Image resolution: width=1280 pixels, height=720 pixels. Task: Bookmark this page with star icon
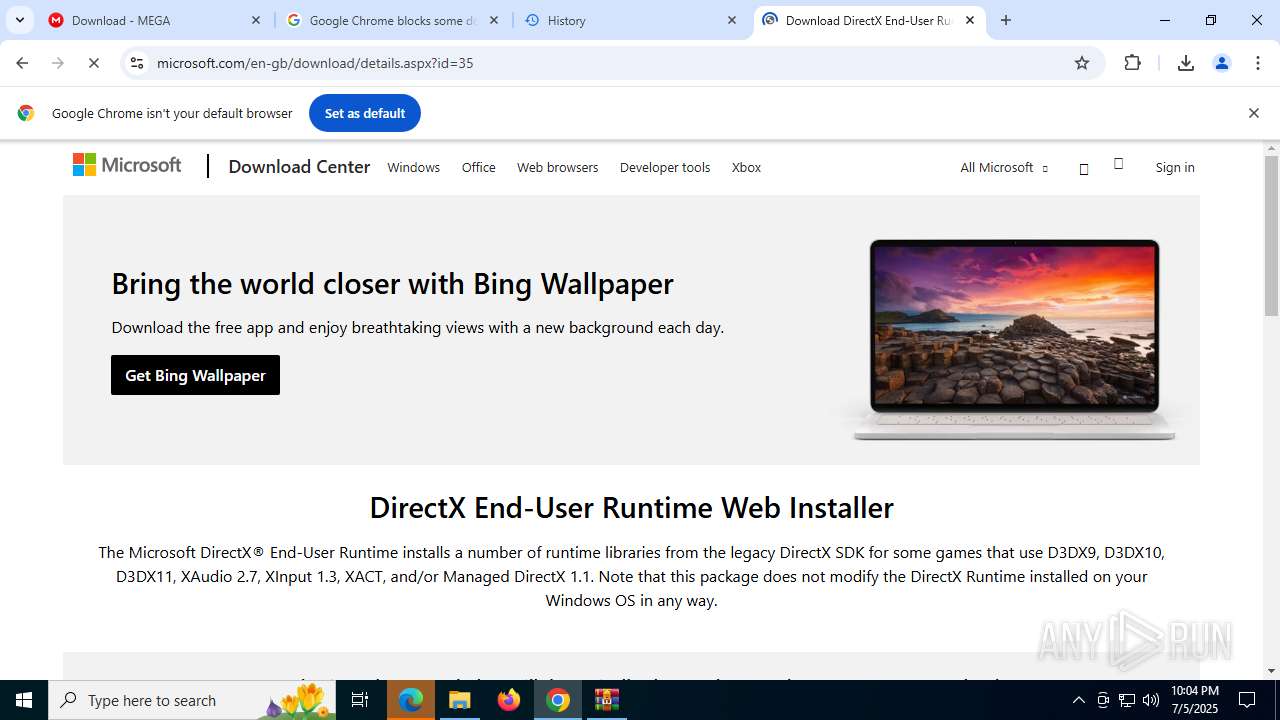tap(1082, 63)
